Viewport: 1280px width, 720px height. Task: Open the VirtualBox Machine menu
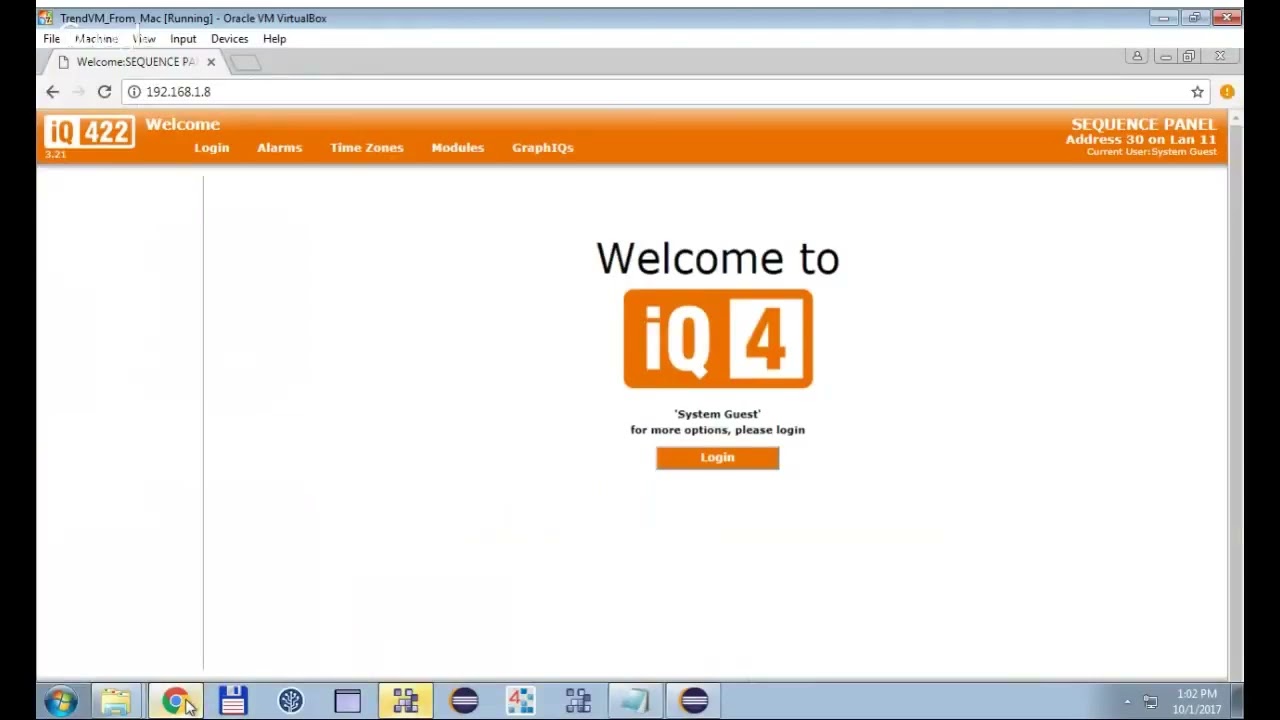pyautogui.click(x=96, y=39)
